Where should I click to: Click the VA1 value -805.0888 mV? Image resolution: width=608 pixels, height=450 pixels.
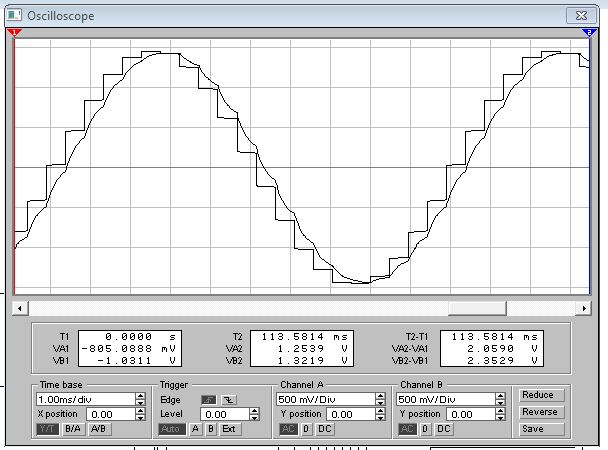[128, 348]
